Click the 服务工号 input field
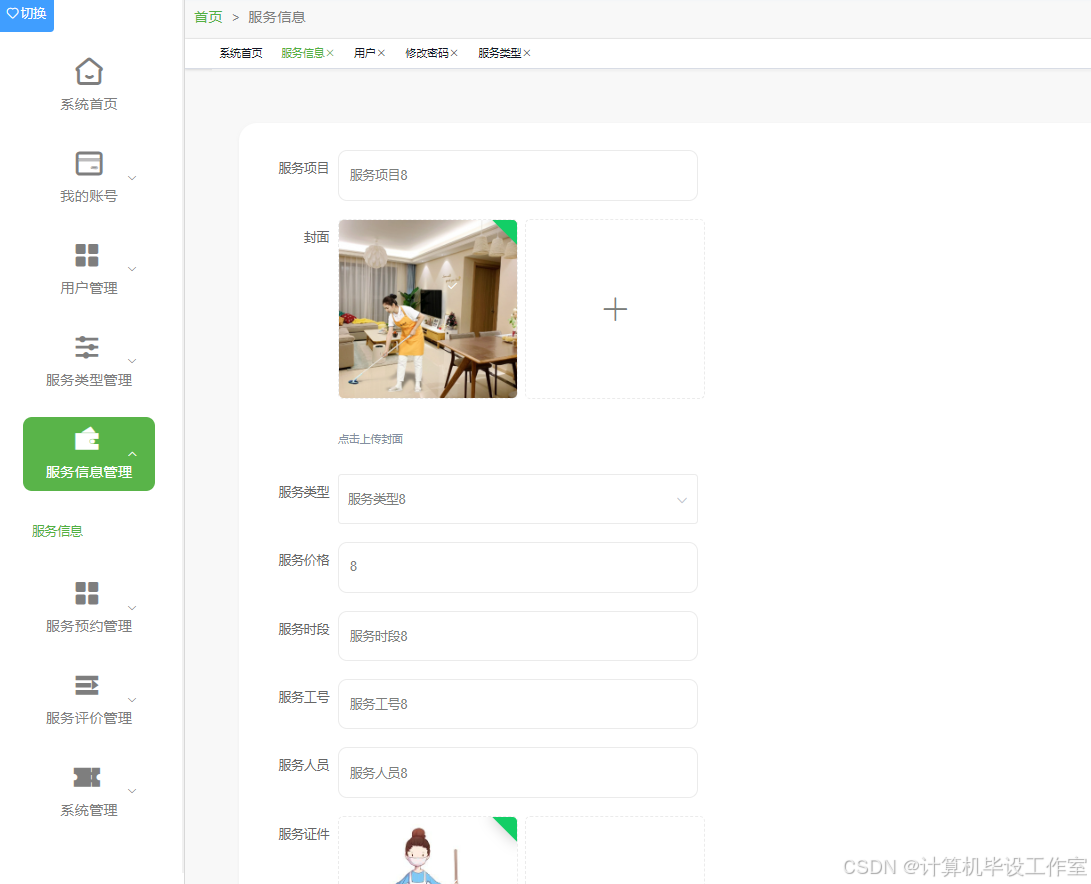 (x=518, y=704)
